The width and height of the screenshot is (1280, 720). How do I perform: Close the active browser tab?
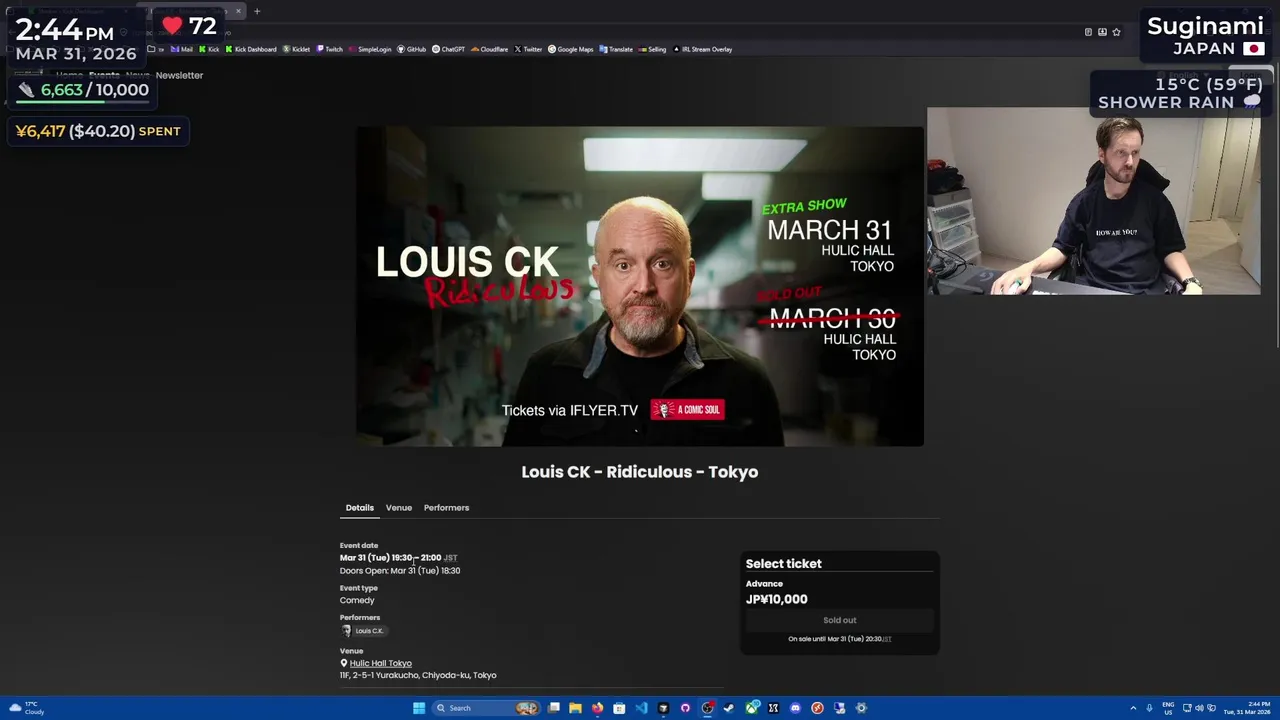tap(238, 11)
